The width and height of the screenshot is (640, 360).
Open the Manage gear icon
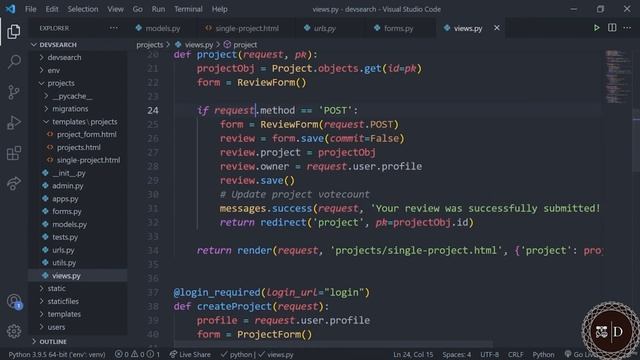13,331
